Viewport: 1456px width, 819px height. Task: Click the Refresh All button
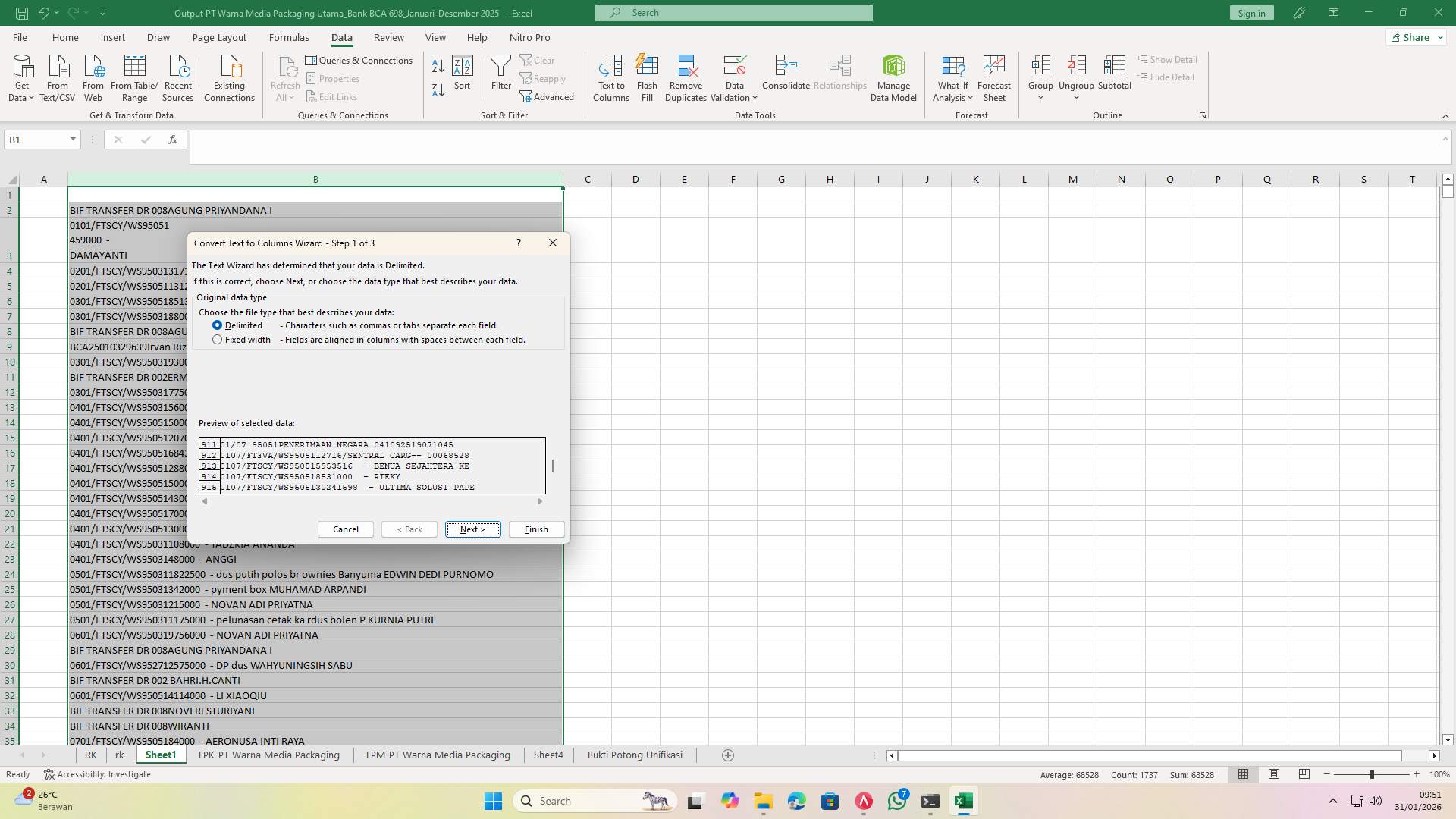pos(285,76)
